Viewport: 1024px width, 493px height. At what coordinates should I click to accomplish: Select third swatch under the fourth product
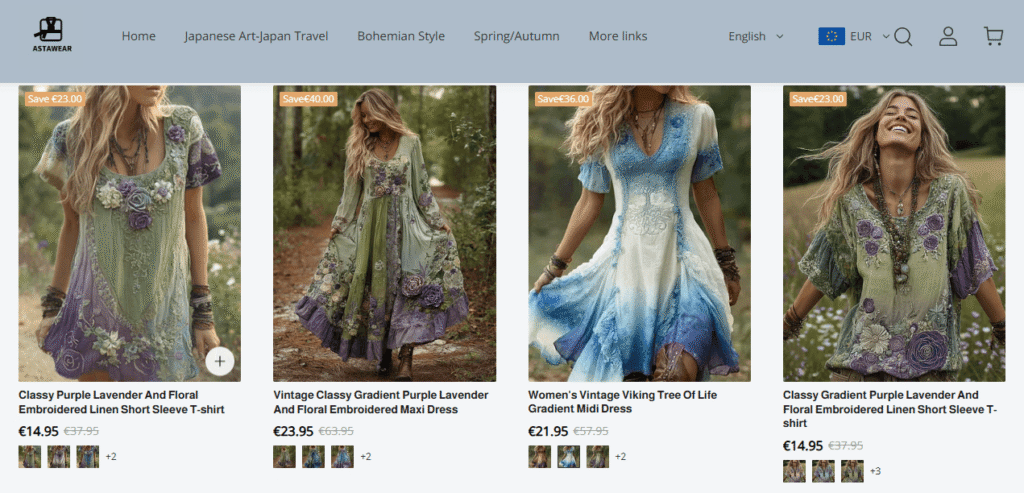(x=852, y=471)
